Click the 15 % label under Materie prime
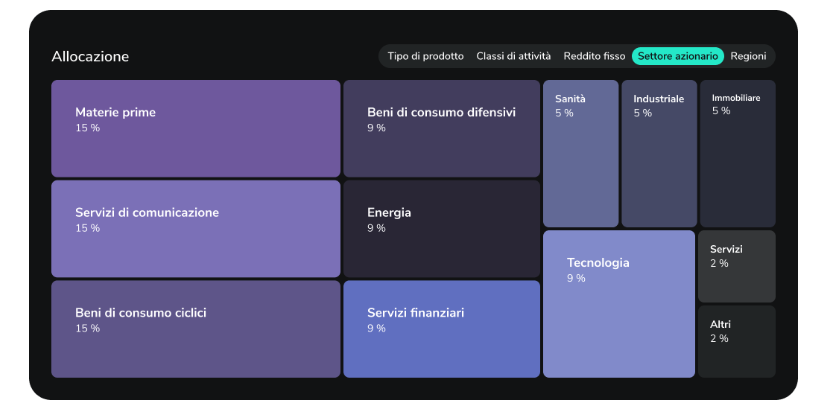The width and height of the screenshot is (826, 413). coord(88,128)
